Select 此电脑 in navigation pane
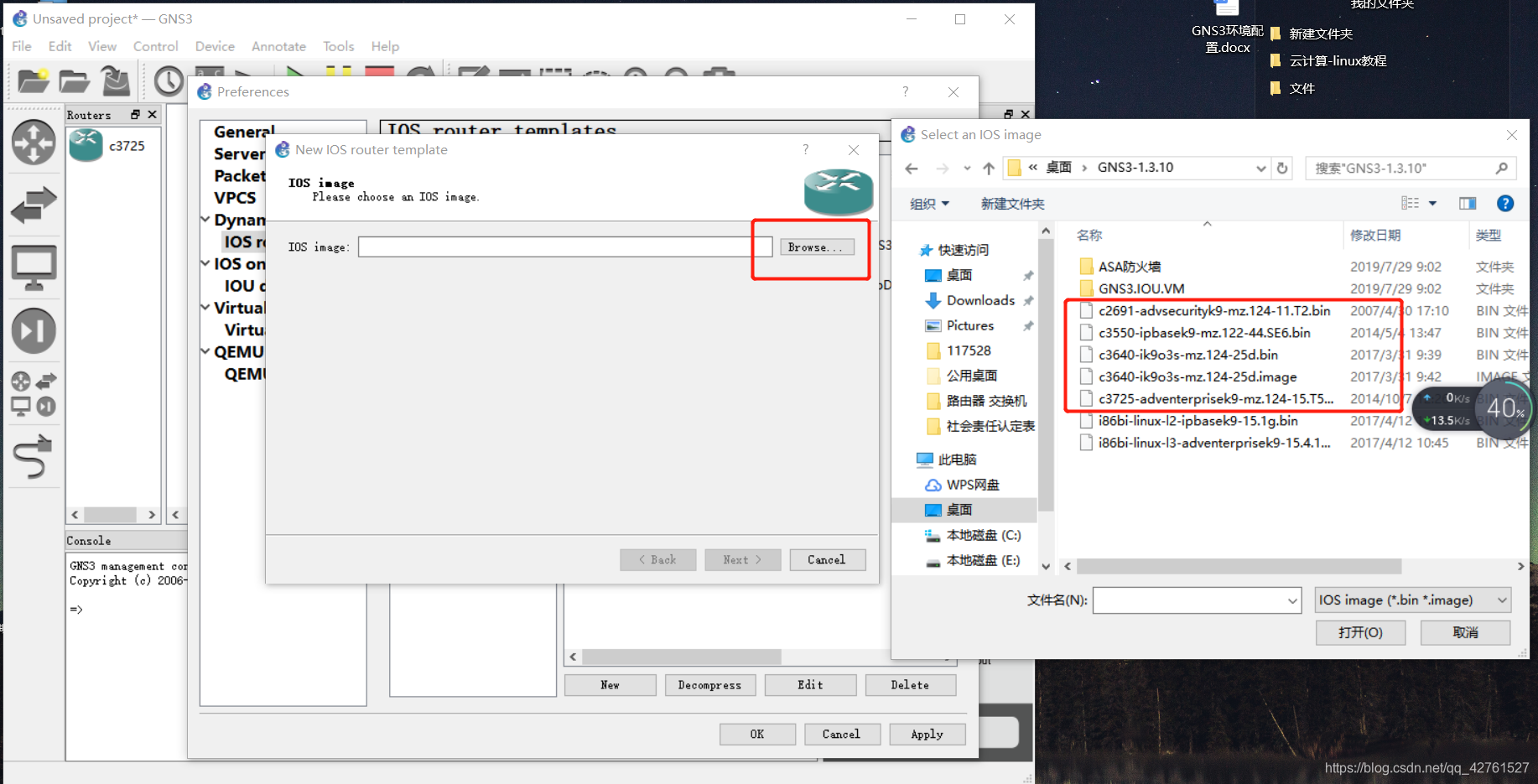This screenshot has width=1538, height=784. click(x=957, y=459)
